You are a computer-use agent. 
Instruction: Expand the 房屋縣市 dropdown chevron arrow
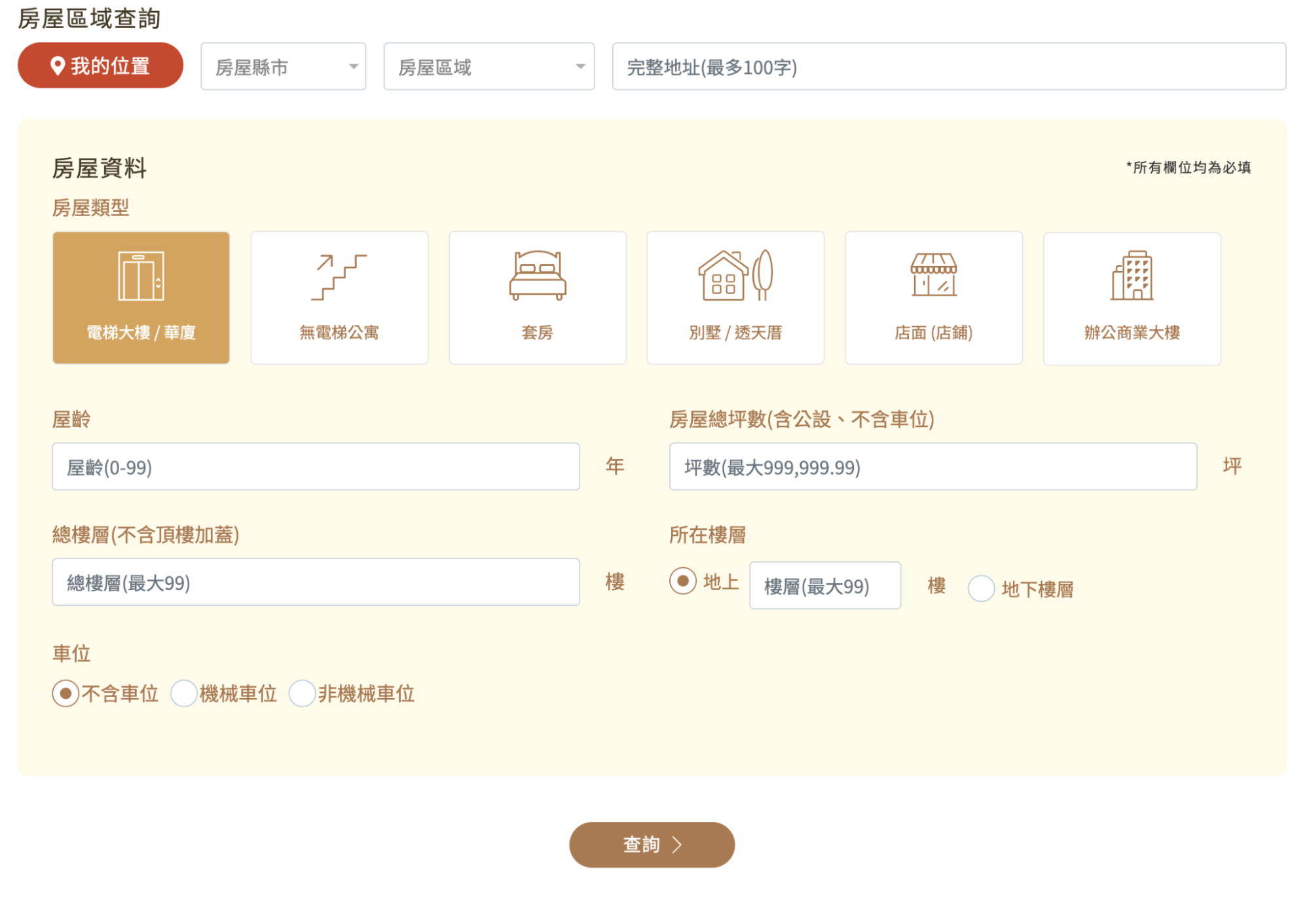[354, 66]
